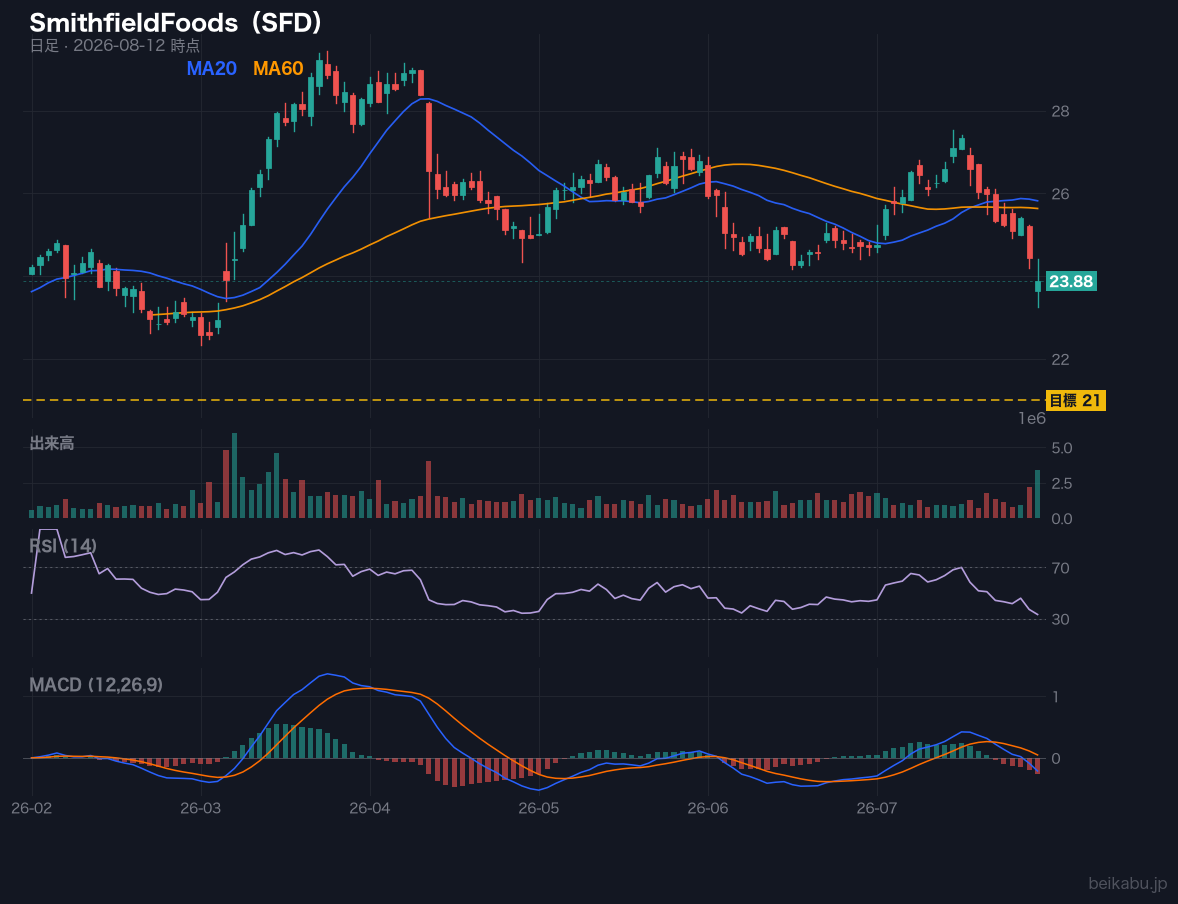
Task: Click the 1e6 volume scale note
Action: pyautogui.click(x=1032, y=419)
